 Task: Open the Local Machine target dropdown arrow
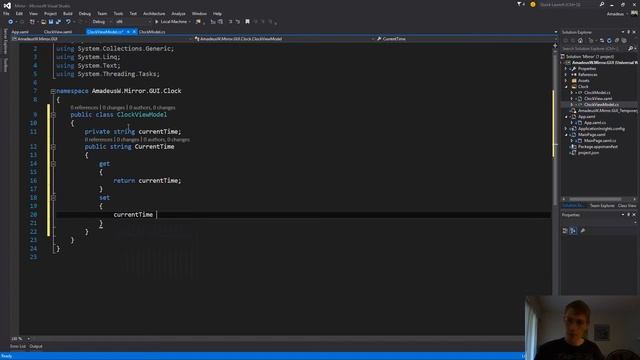coord(190,22)
